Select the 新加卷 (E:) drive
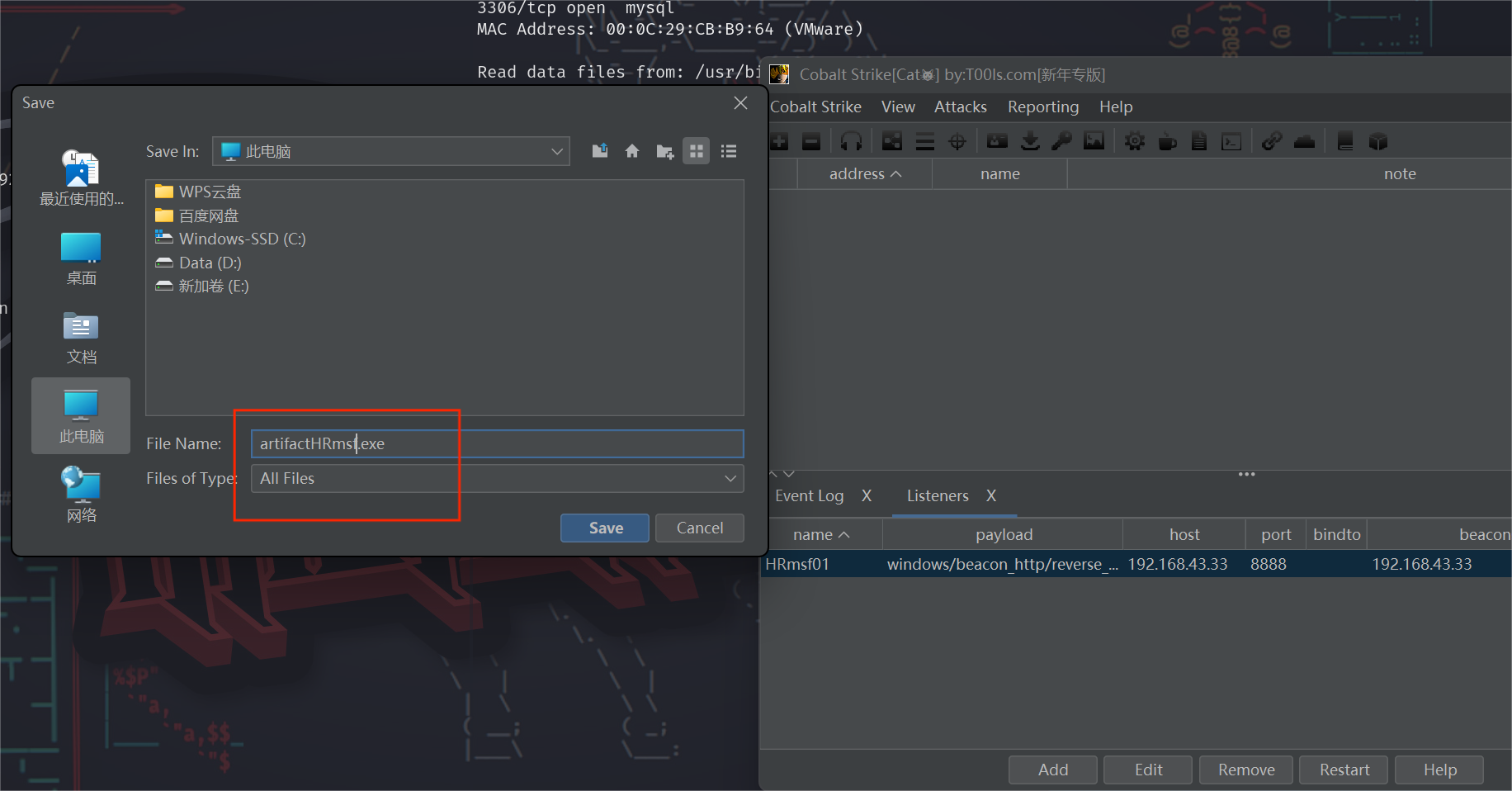 202,287
